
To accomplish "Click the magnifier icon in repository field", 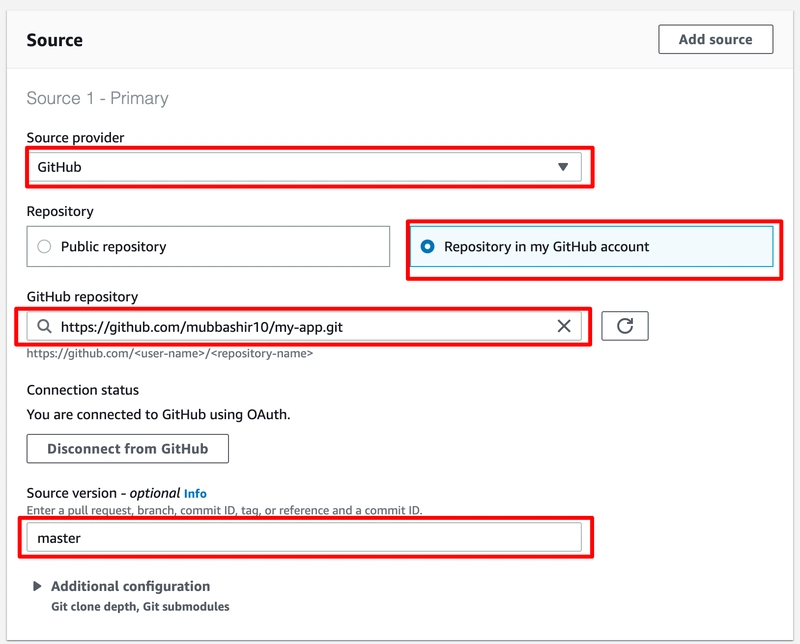I will [44, 327].
